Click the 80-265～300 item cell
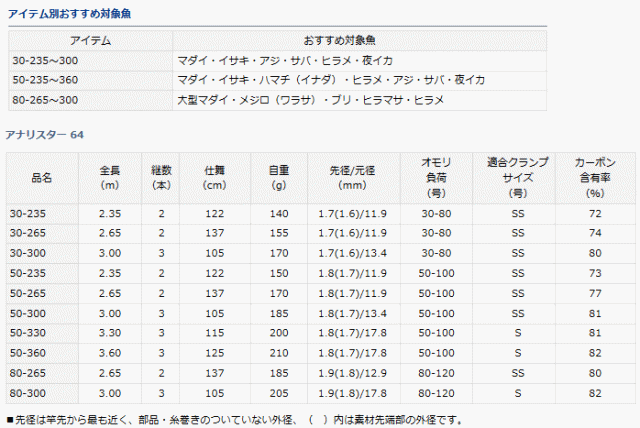 click(90, 100)
